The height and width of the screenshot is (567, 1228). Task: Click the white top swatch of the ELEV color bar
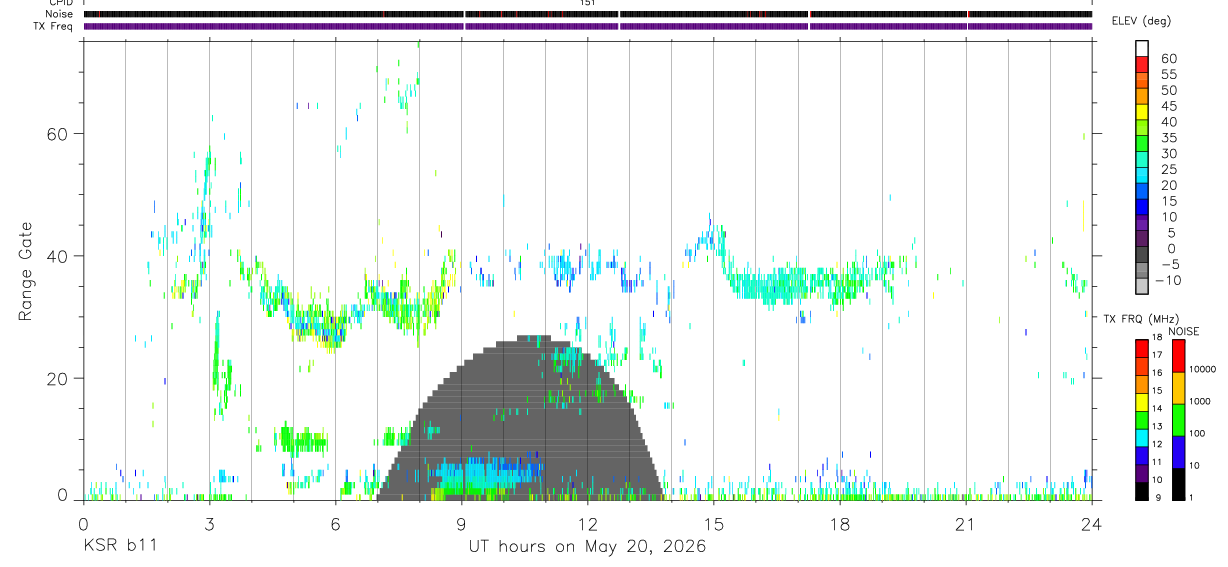[x=1142, y=49]
